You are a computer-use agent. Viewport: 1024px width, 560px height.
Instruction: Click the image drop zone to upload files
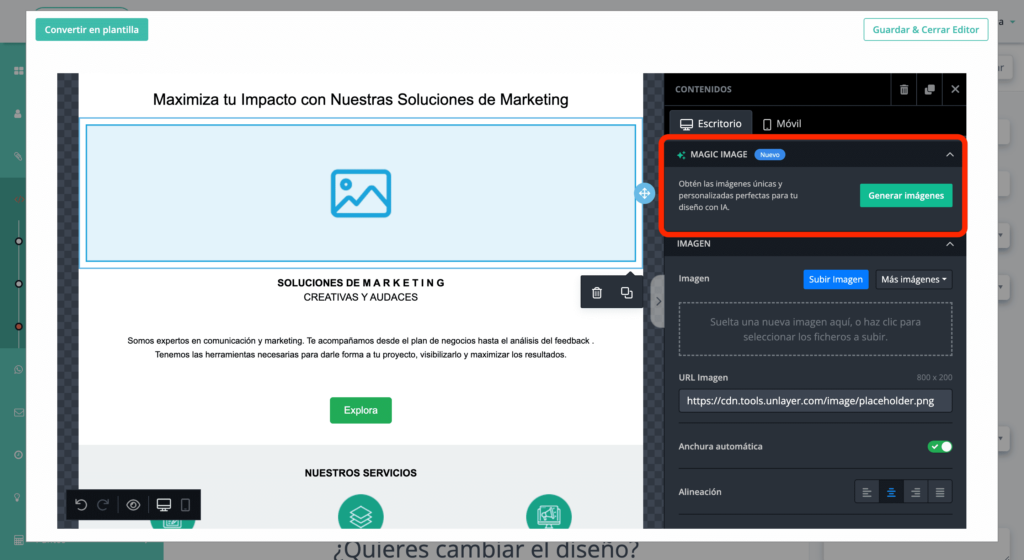coord(815,329)
